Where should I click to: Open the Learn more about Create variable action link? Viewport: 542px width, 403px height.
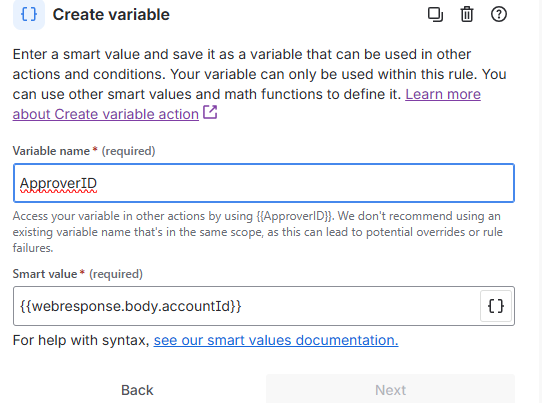(x=246, y=104)
